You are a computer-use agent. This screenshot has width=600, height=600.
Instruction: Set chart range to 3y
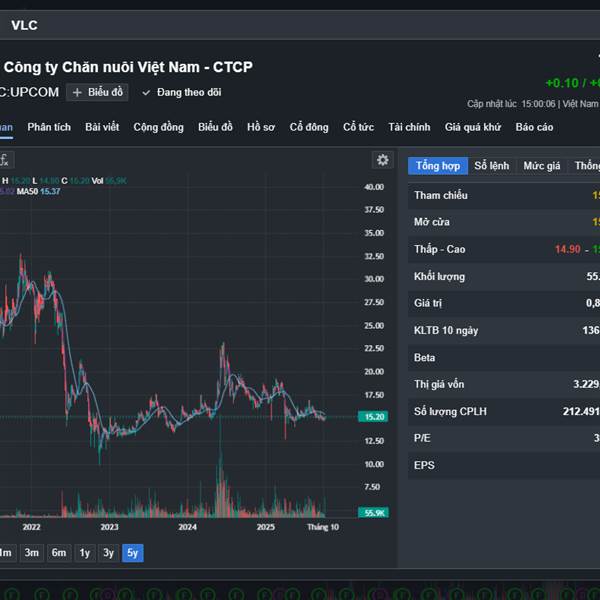pos(109,553)
